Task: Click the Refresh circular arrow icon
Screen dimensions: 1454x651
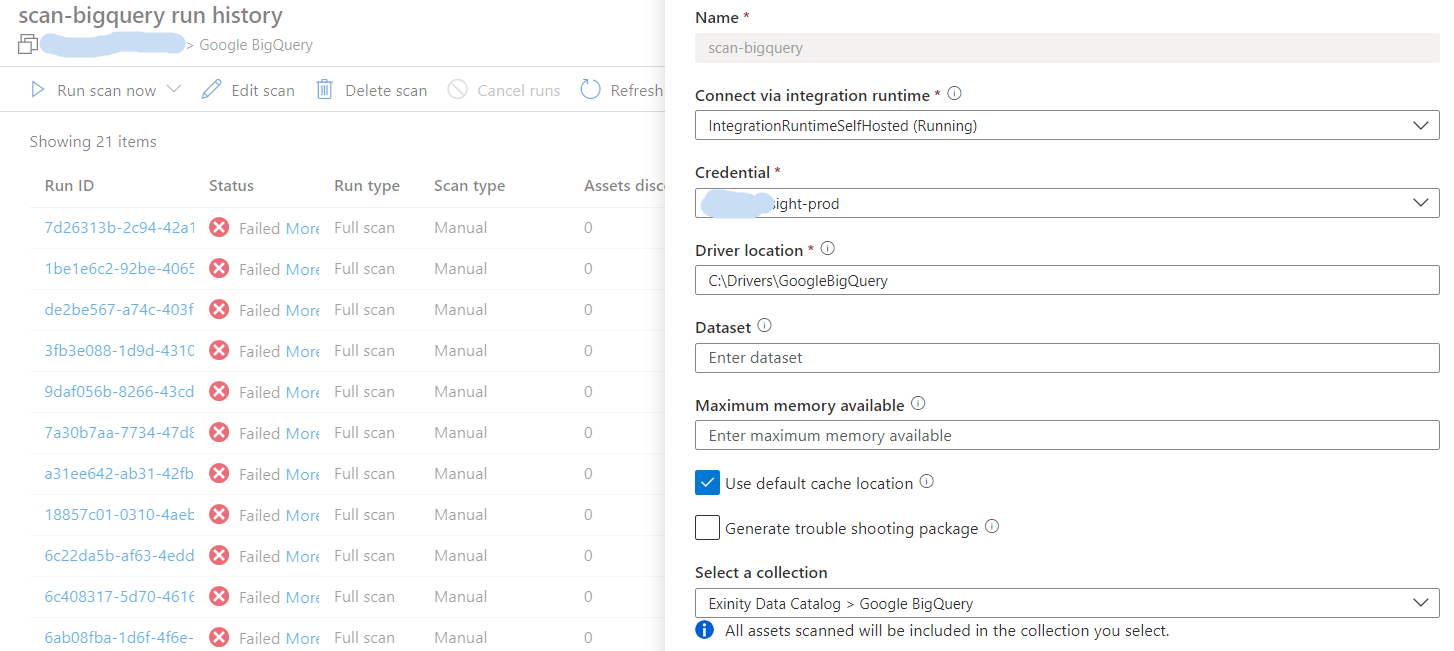Action: (591, 90)
